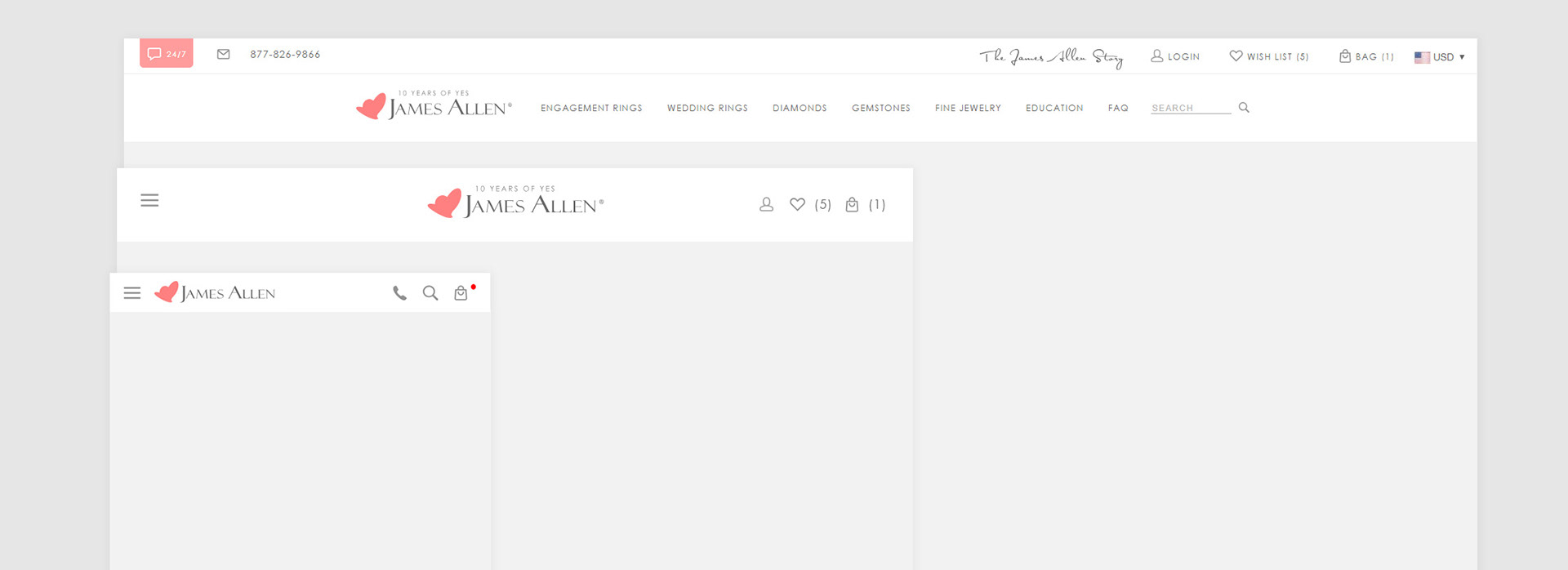1568x570 pixels.
Task: Open the Diamonds menu
Action: [x=800, y=108]
